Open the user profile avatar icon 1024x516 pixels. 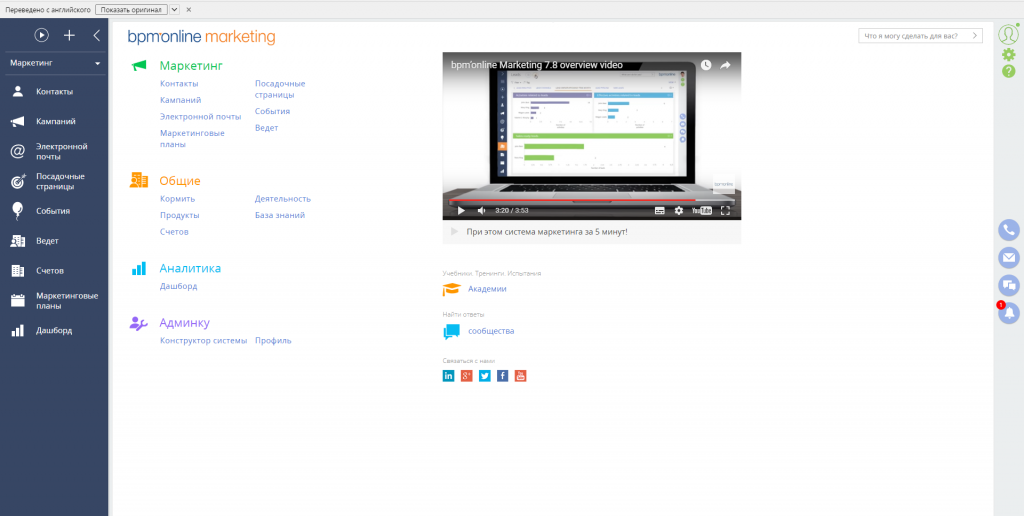pos(1008,34)
